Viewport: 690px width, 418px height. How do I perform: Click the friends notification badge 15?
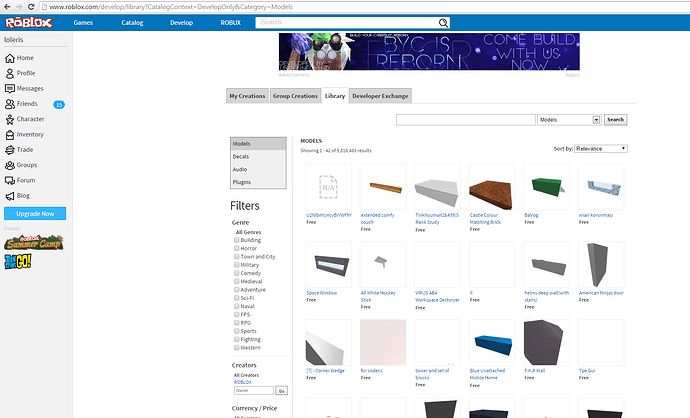click(x=59, y=104)
